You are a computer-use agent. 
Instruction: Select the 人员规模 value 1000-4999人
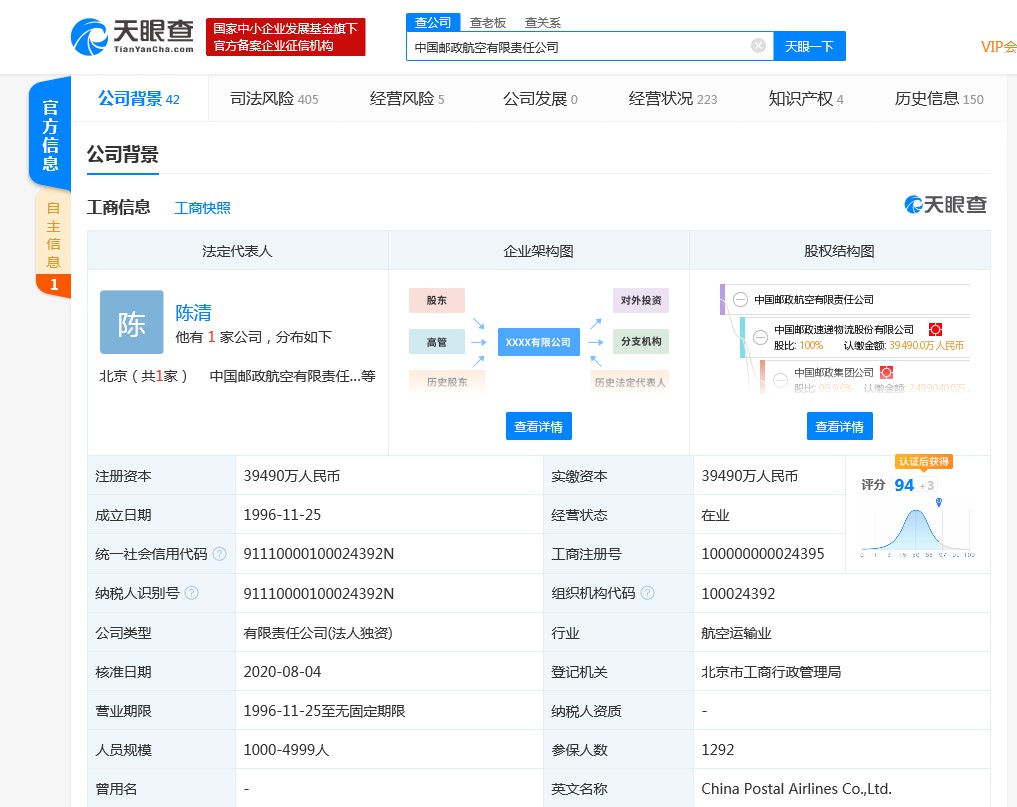(286, 750)
